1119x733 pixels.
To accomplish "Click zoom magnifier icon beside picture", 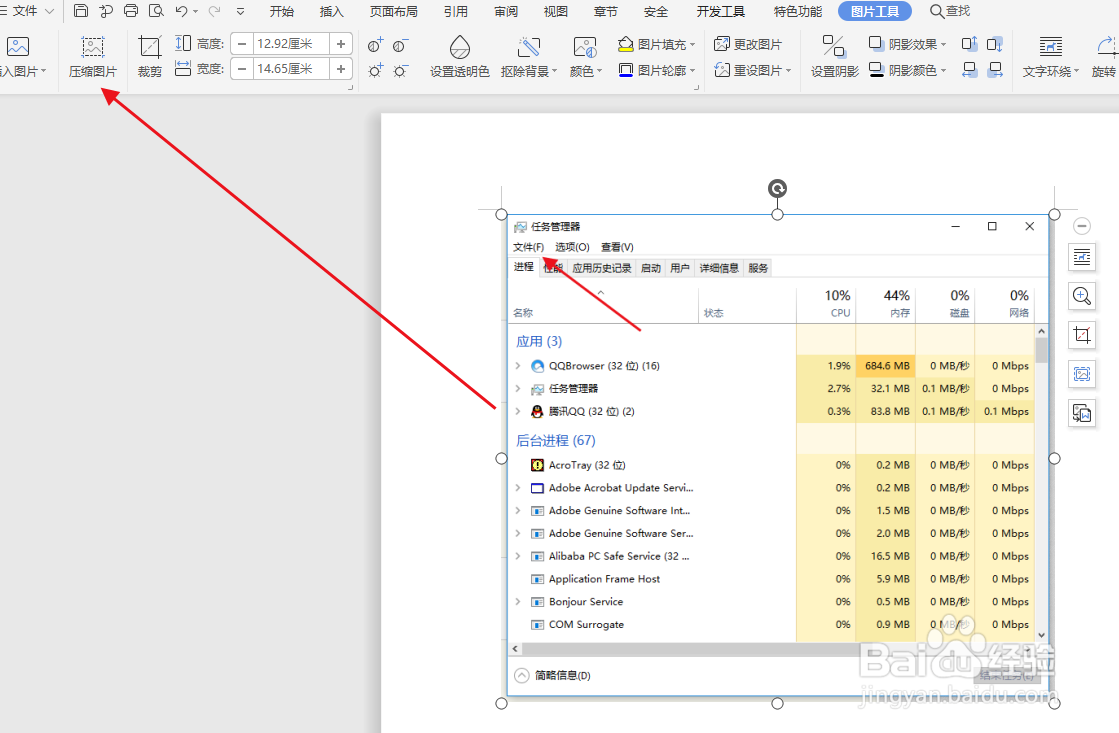I will (1082, 295).
